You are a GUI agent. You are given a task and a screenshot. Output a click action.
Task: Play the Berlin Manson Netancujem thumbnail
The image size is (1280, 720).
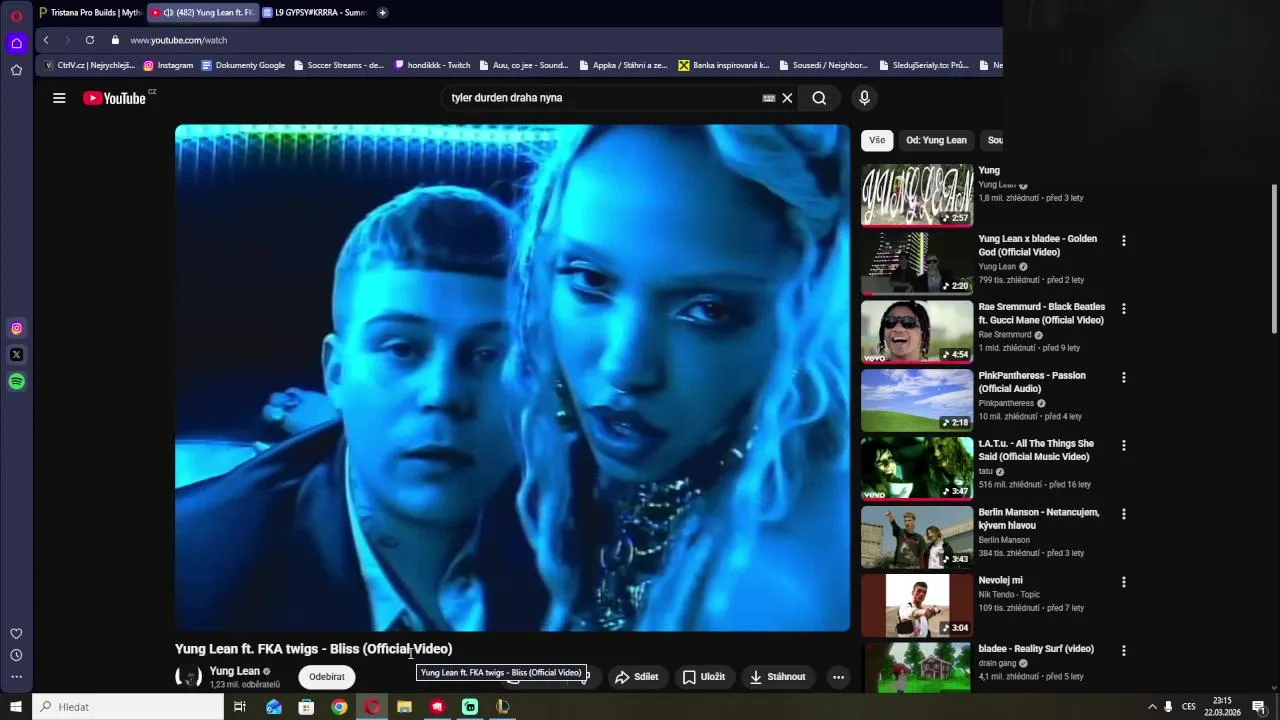point(917,536)
